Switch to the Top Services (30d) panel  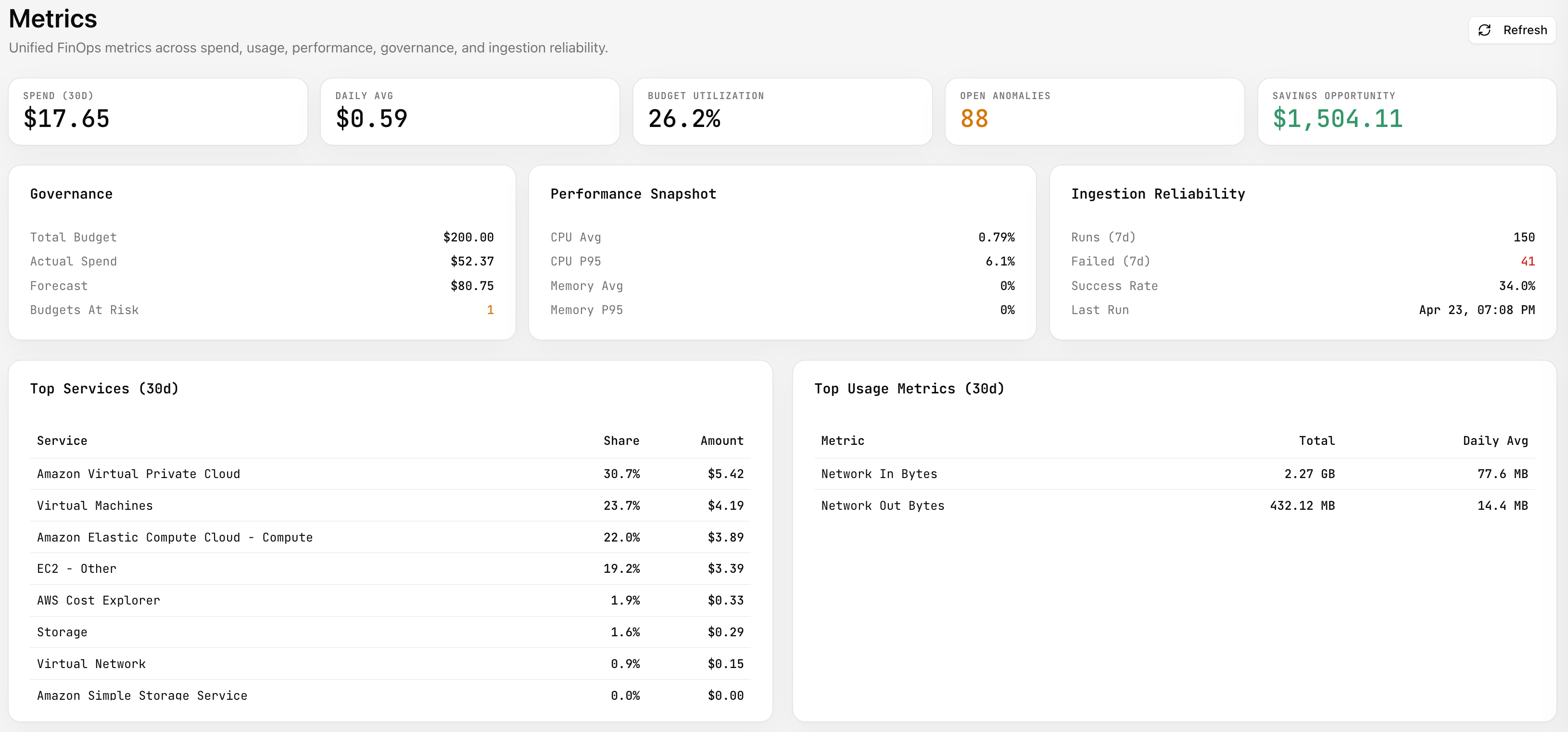click(105, 389)
